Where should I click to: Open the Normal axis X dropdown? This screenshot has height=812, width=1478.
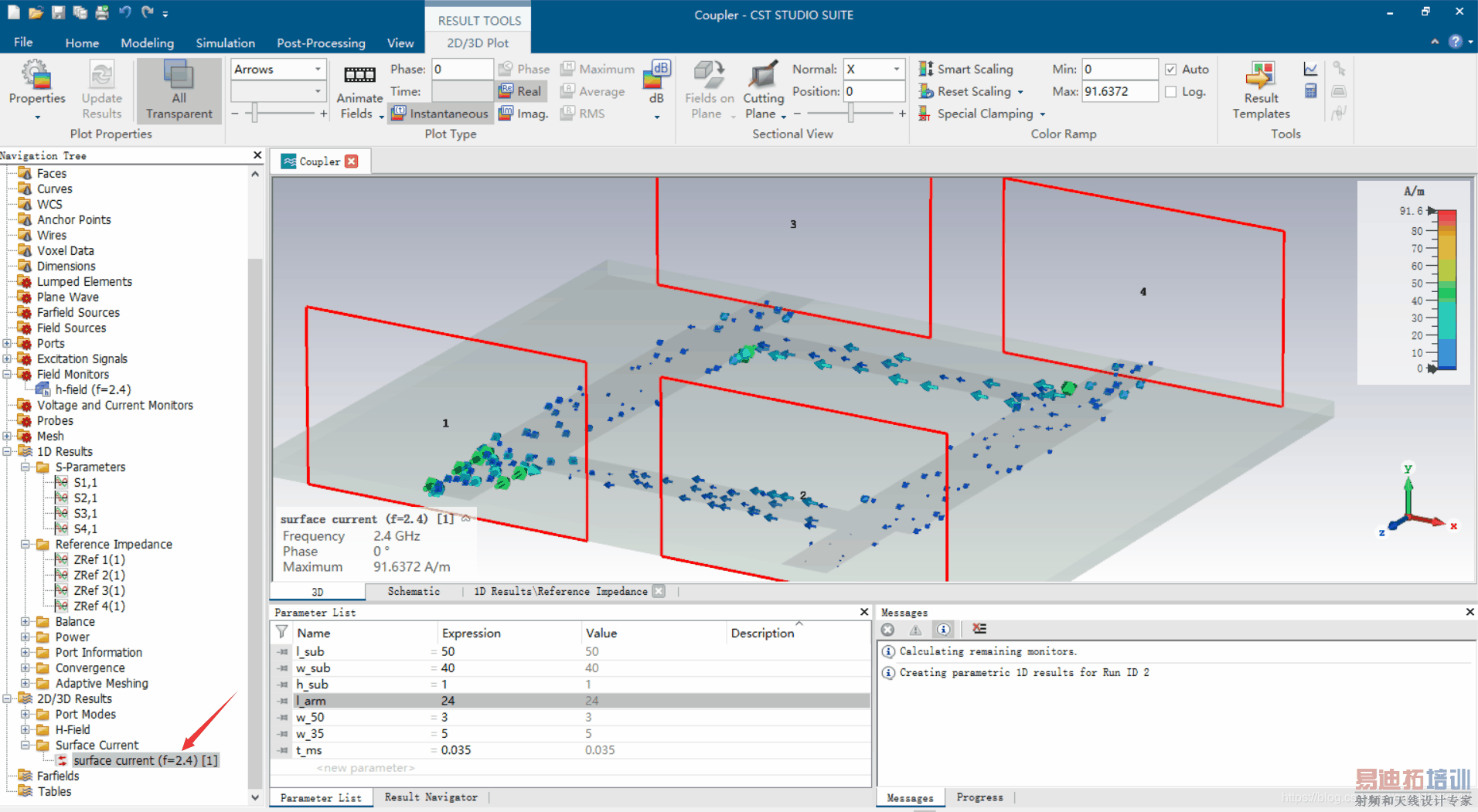897,70
